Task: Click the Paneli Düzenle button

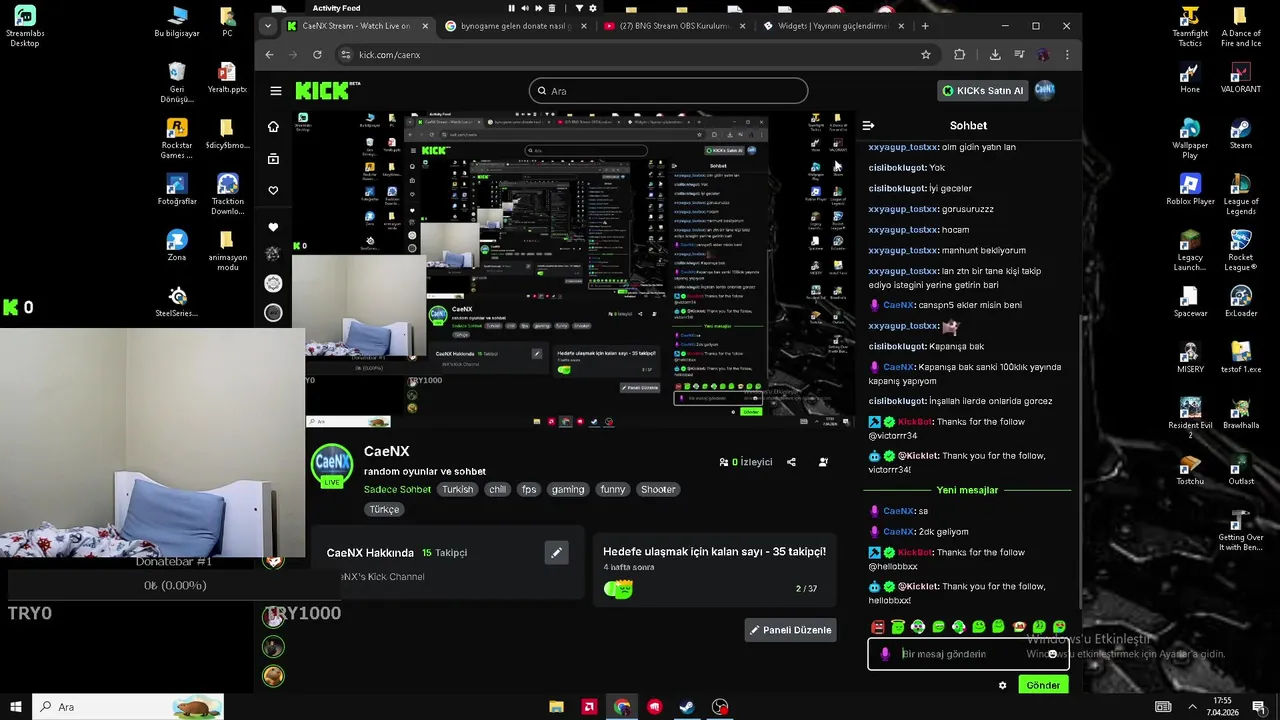Action: pos(791,630)
